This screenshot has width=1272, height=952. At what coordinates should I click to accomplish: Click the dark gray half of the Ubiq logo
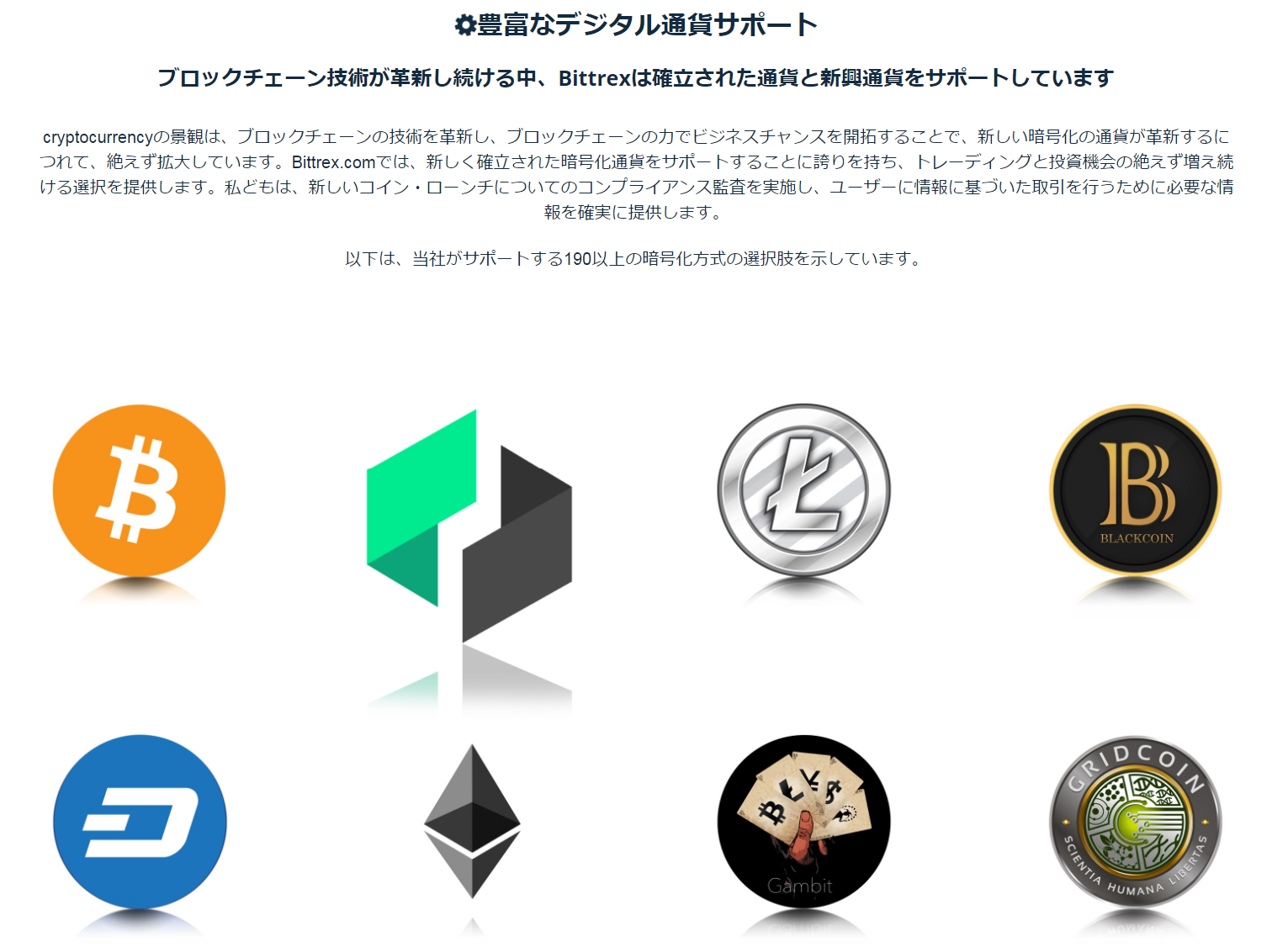click(517, 544)
